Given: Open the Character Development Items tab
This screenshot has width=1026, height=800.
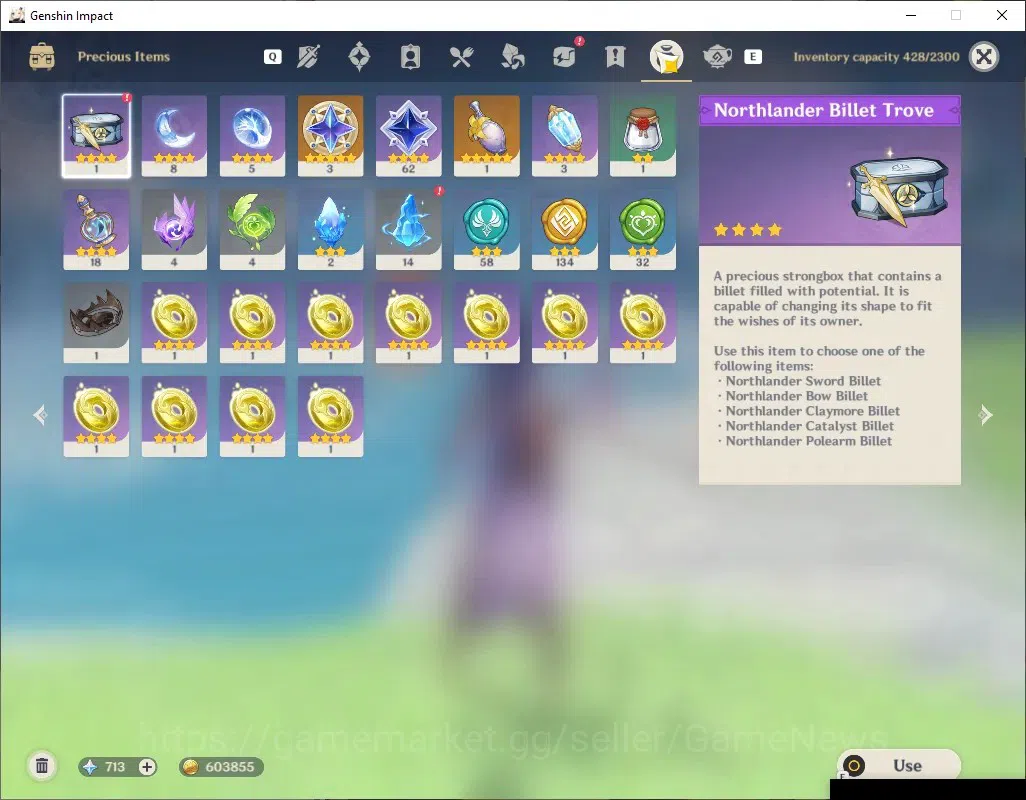Looking at the screenshot, I should click(x=410, y=57).
